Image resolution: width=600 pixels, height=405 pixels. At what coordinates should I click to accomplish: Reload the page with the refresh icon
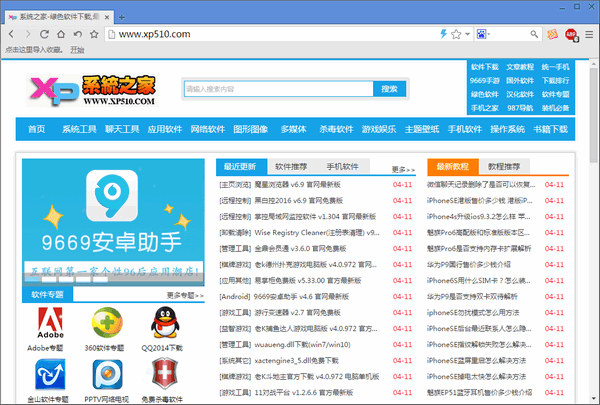pos(44,34)
